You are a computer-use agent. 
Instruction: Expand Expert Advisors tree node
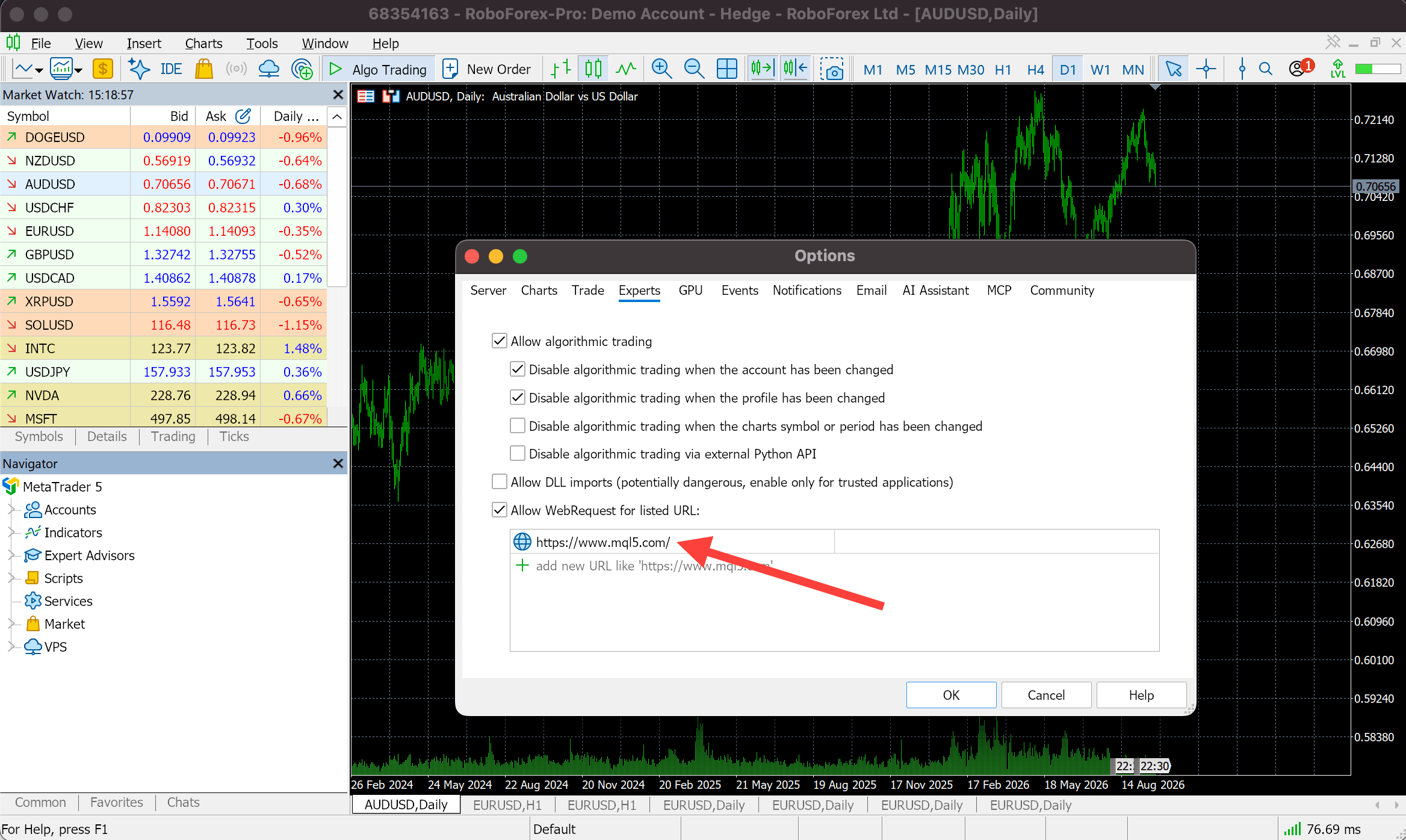point(11,555)
